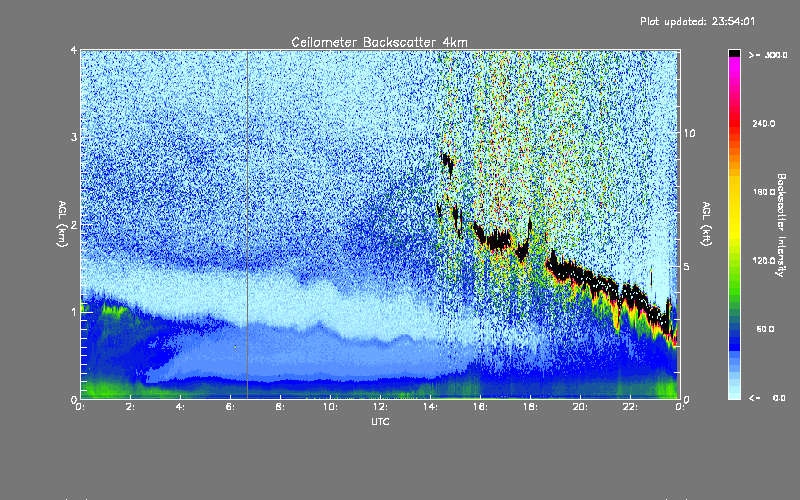Click the 'AGL (km)' left axis label
The image size is (800, 500).
tap(62, 224)
